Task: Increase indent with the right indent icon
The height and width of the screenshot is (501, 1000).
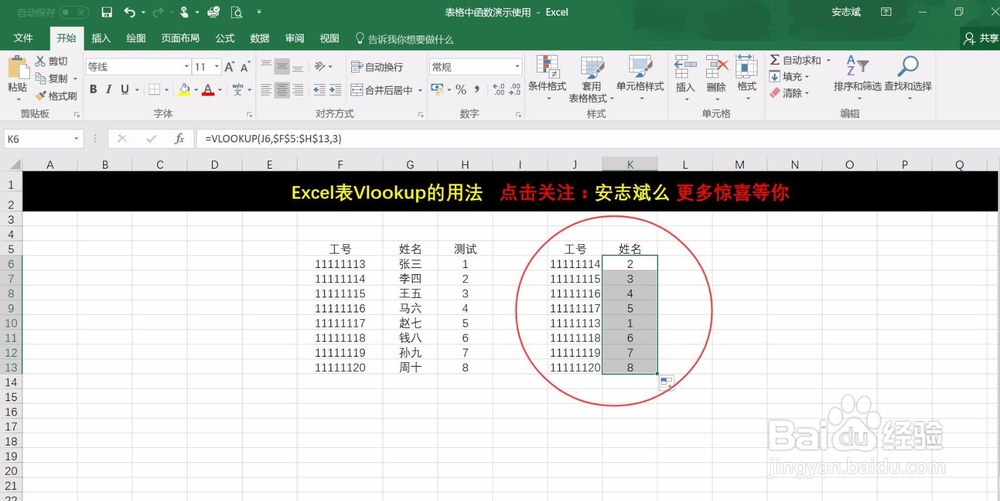Action: 335,90
